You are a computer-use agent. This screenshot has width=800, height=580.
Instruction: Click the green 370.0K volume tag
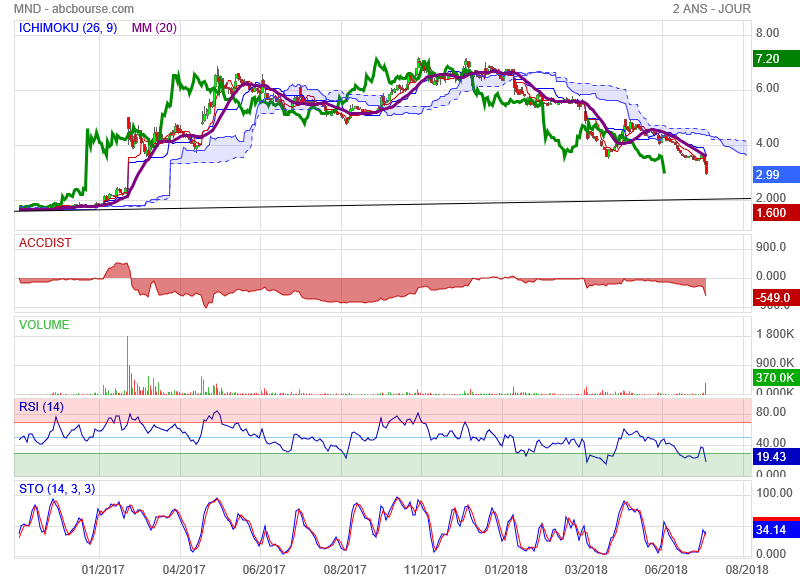point(773,378)
